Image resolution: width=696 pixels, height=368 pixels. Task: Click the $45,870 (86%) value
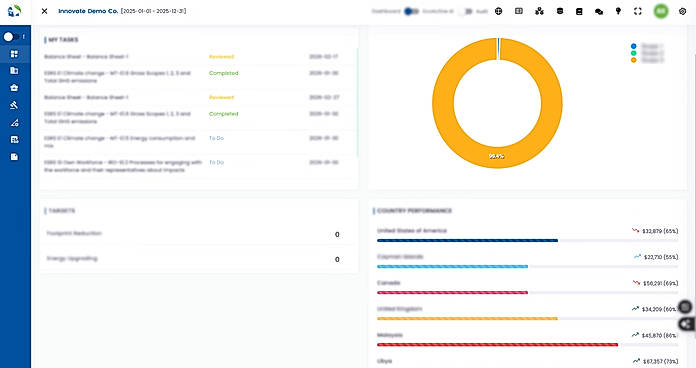click(660, 335)
